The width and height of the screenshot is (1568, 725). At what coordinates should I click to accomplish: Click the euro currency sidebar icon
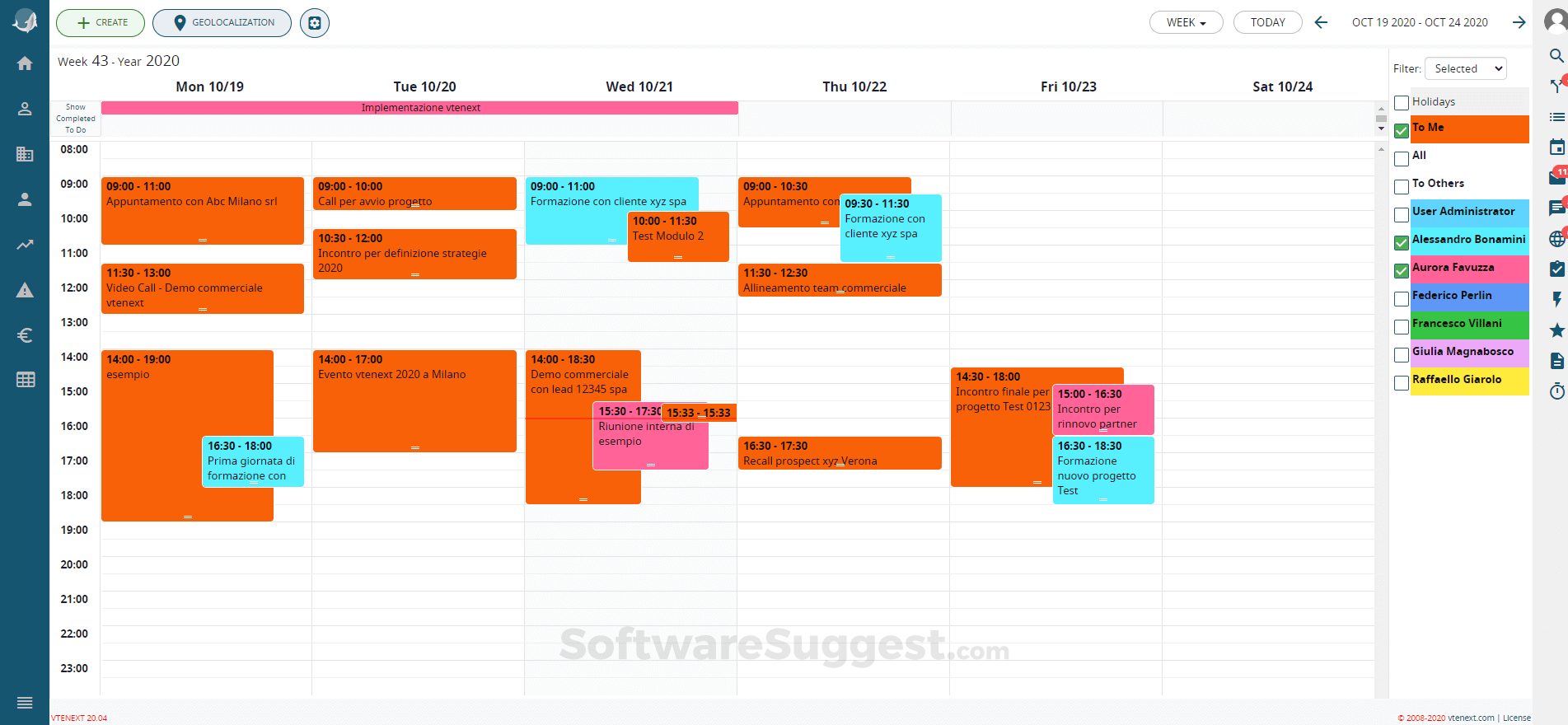(x=25, y=335)
